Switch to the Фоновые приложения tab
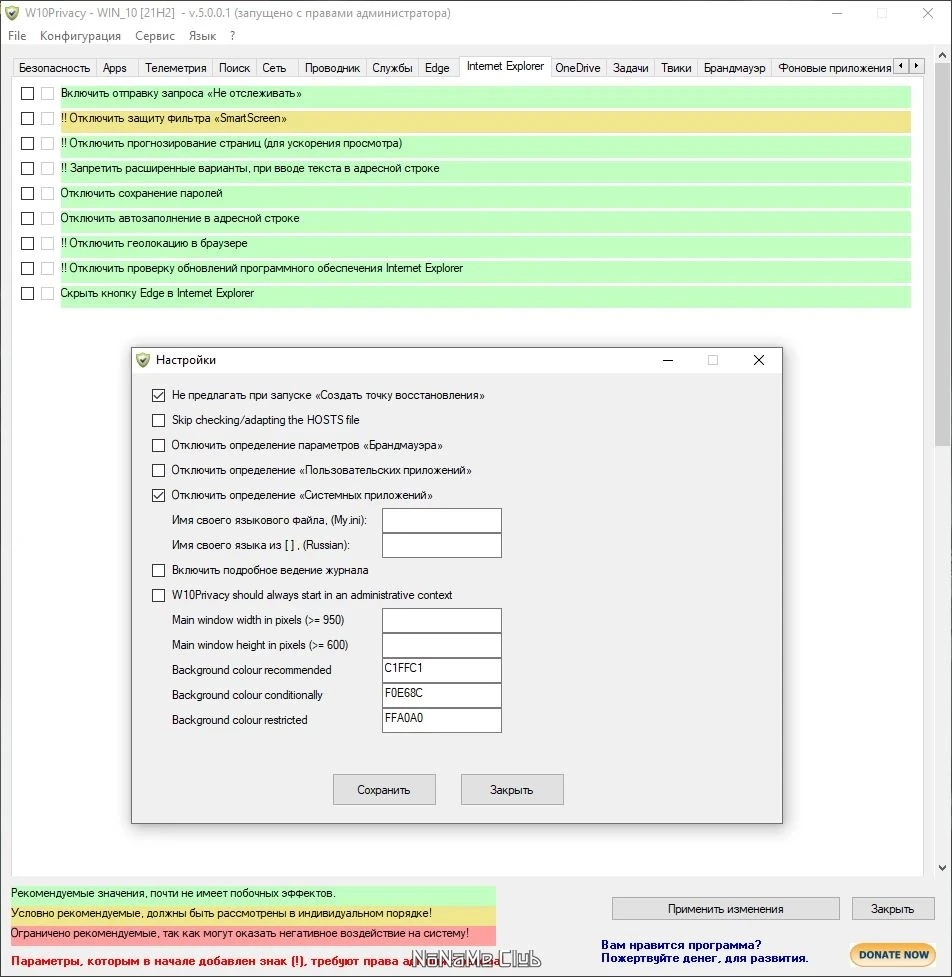The width and height of the screenshot is (952, 977). (x=834, y=68)
